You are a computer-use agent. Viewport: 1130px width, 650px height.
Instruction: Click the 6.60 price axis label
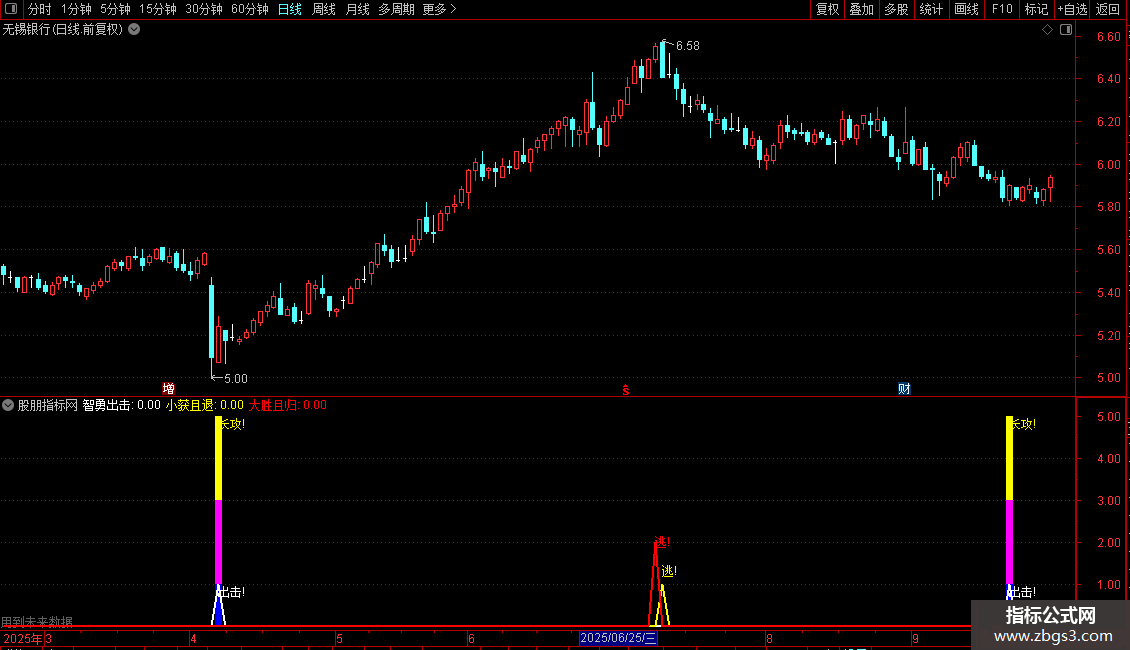coord(1108,37)
